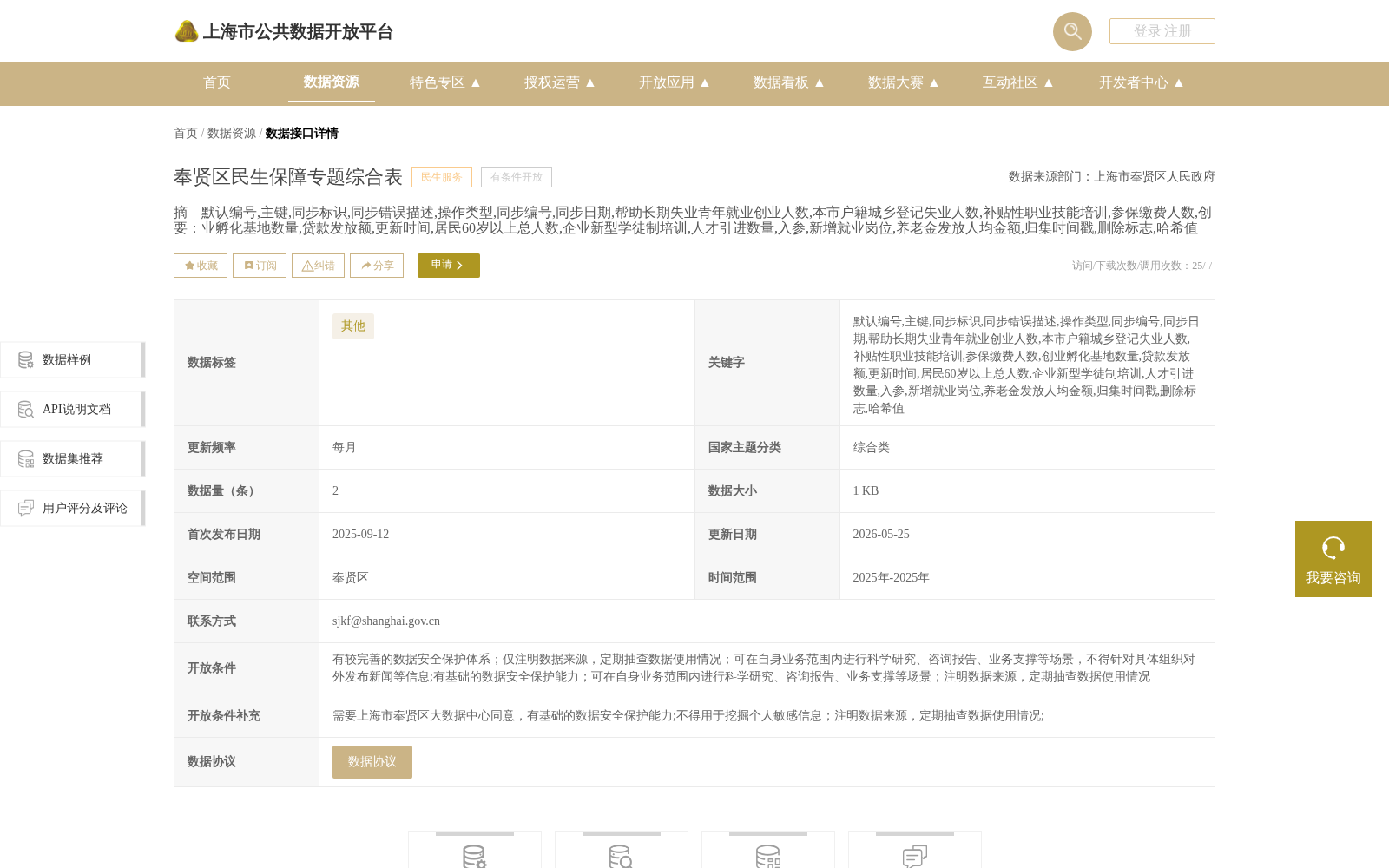Click the 每月 update frequency value
Screen dimensions: 1389x868
[345, 448]
